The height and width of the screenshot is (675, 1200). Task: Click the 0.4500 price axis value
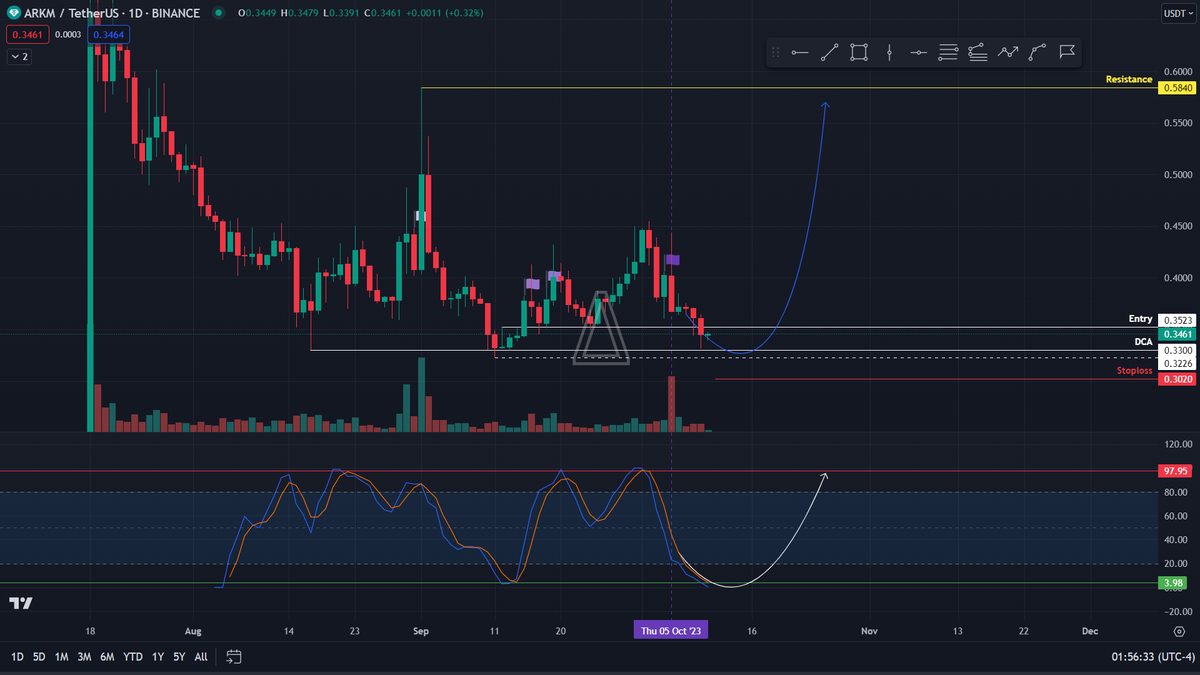tap(1179, 226)
